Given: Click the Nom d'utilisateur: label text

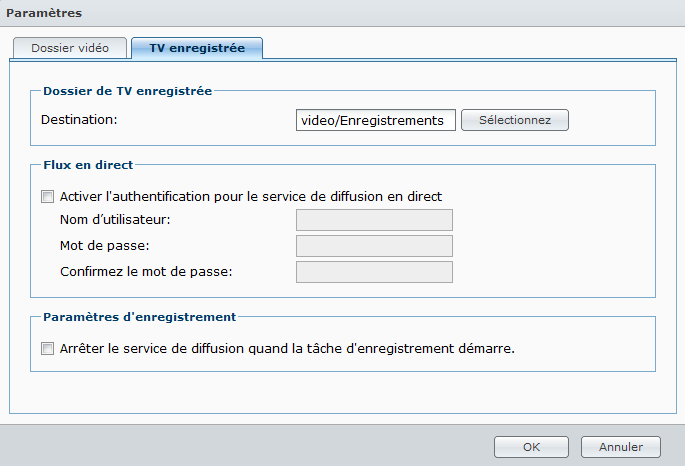Looking at the screenshot, I should [x=116, y=220].
